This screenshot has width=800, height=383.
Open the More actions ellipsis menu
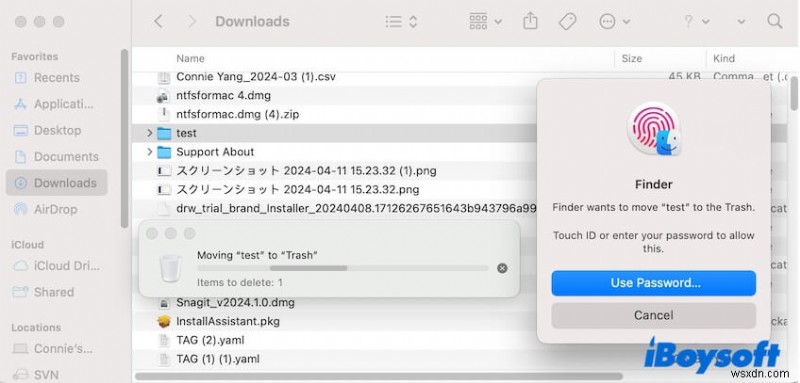[614, 21]
